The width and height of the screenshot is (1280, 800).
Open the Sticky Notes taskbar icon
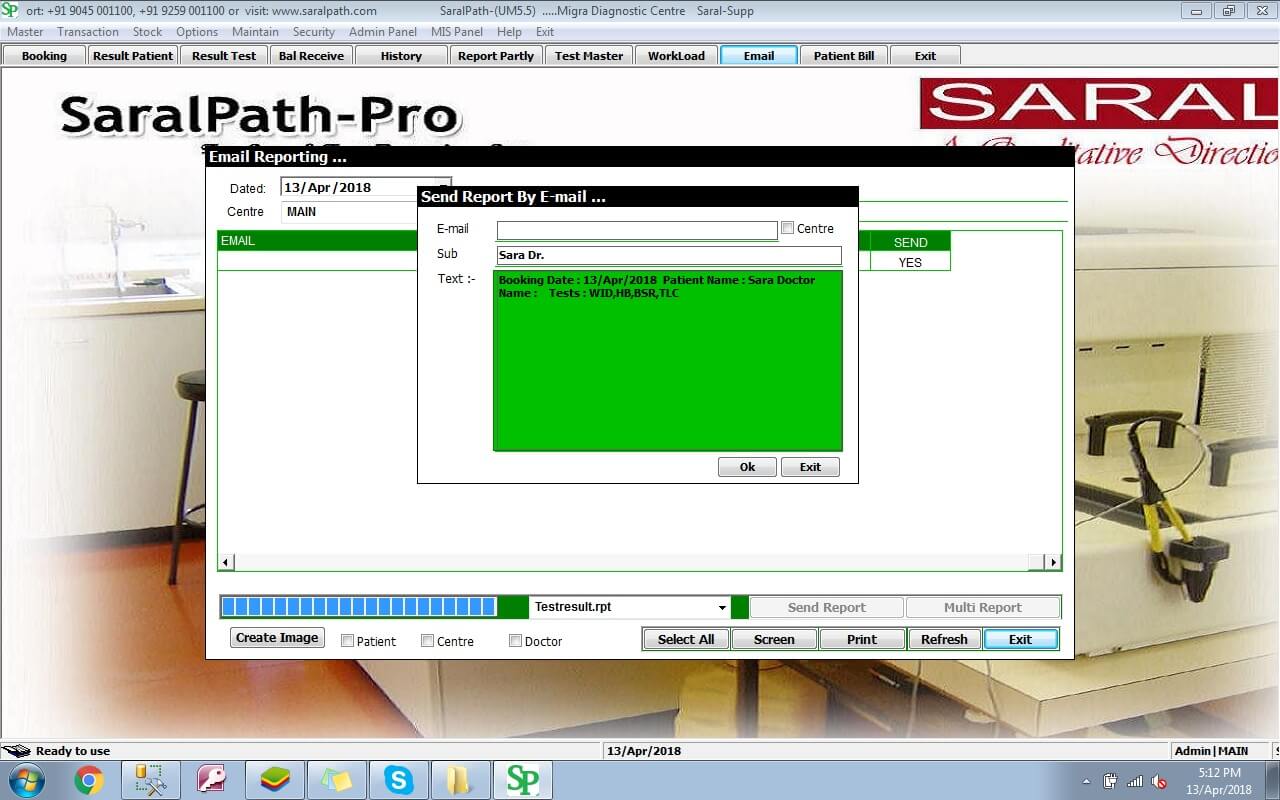point(336,780)
